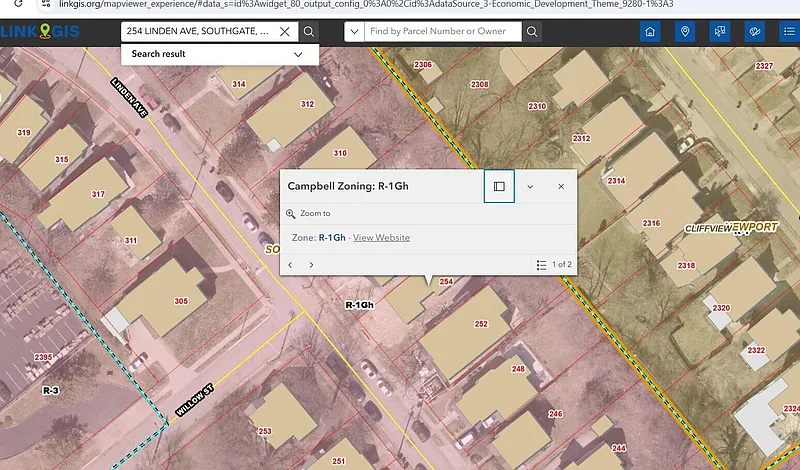Go to the previous popup feature
800x470 pixels.
pyautogui.click(x=291, y=265)
